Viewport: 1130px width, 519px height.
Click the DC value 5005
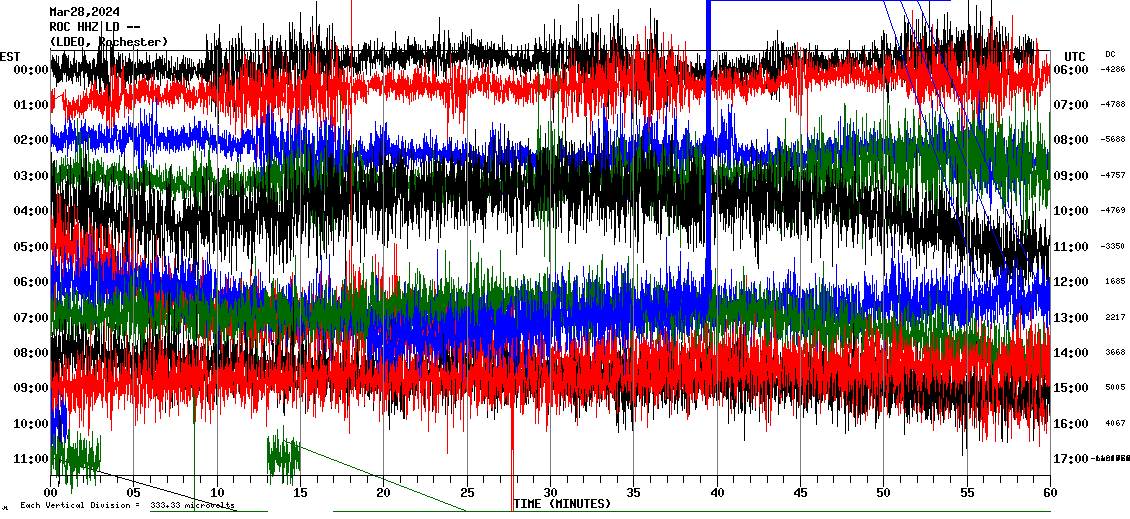[x=1114, y=388]
